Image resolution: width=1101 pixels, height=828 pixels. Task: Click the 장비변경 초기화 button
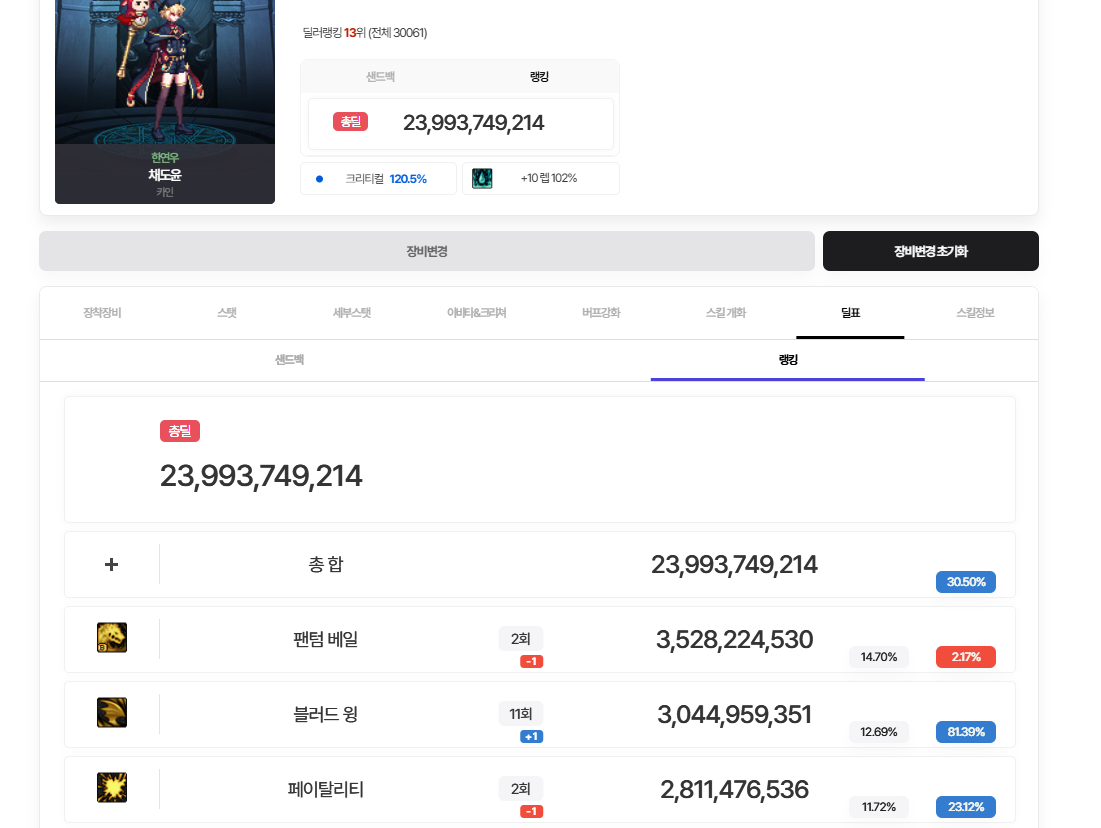tap(930, 251)
